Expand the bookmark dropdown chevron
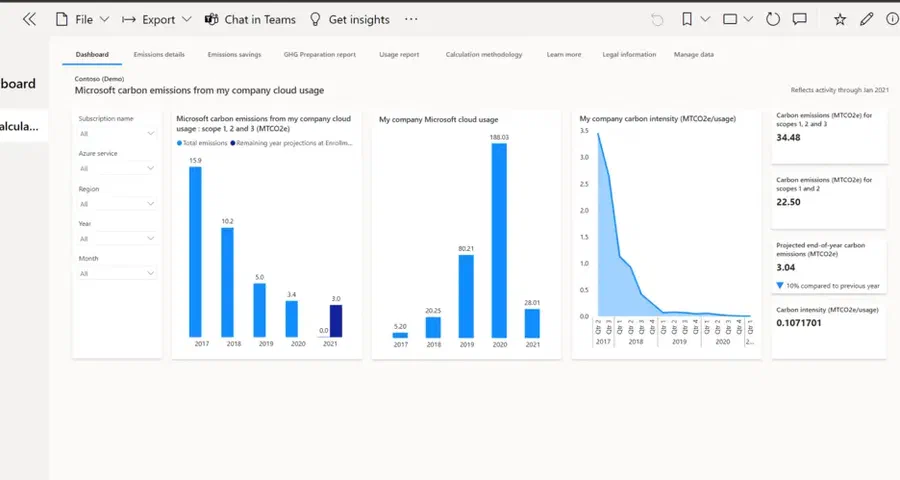900x480 pixels. point(705,20)
